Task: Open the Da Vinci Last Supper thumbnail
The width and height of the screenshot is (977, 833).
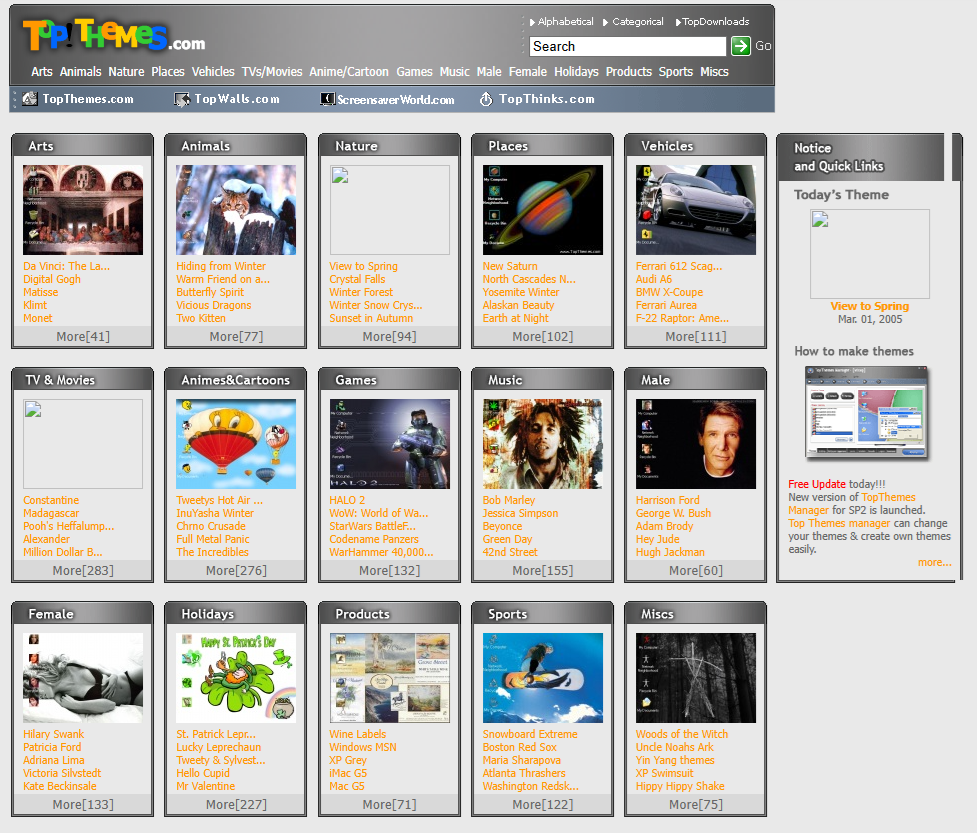Action: pos(83,210)
